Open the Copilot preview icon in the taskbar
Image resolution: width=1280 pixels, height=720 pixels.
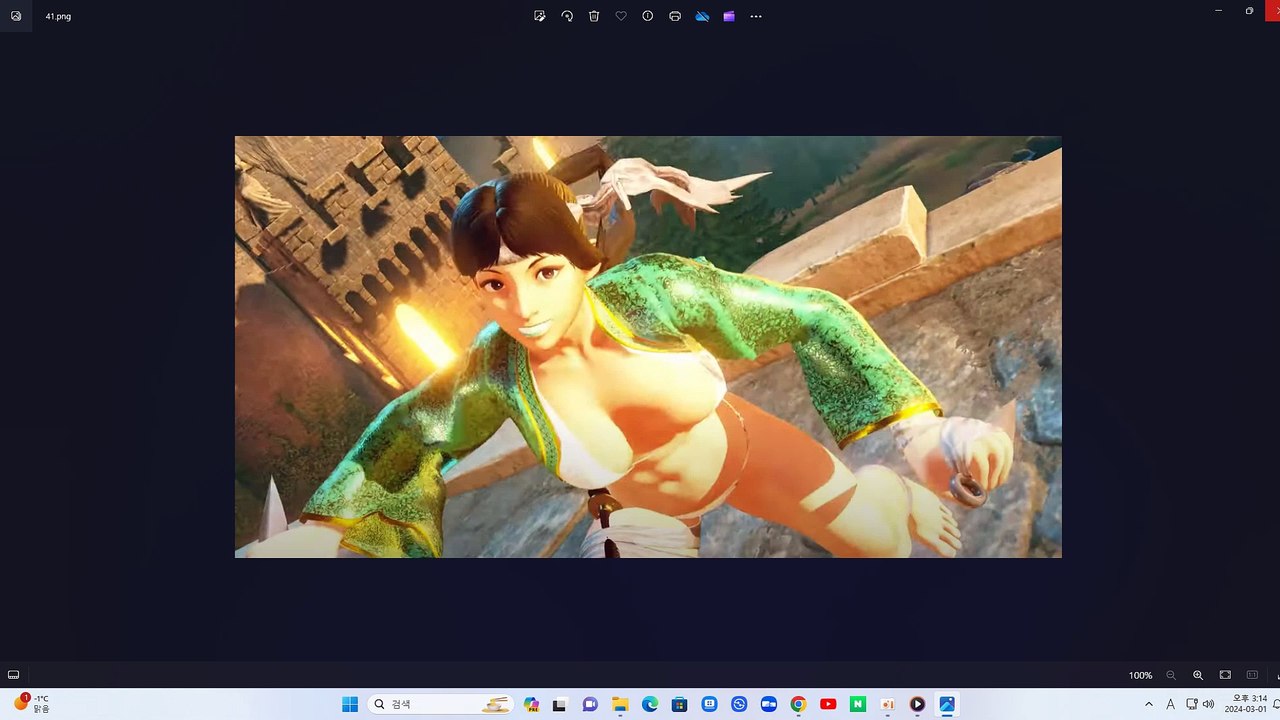tap(531, 704)
